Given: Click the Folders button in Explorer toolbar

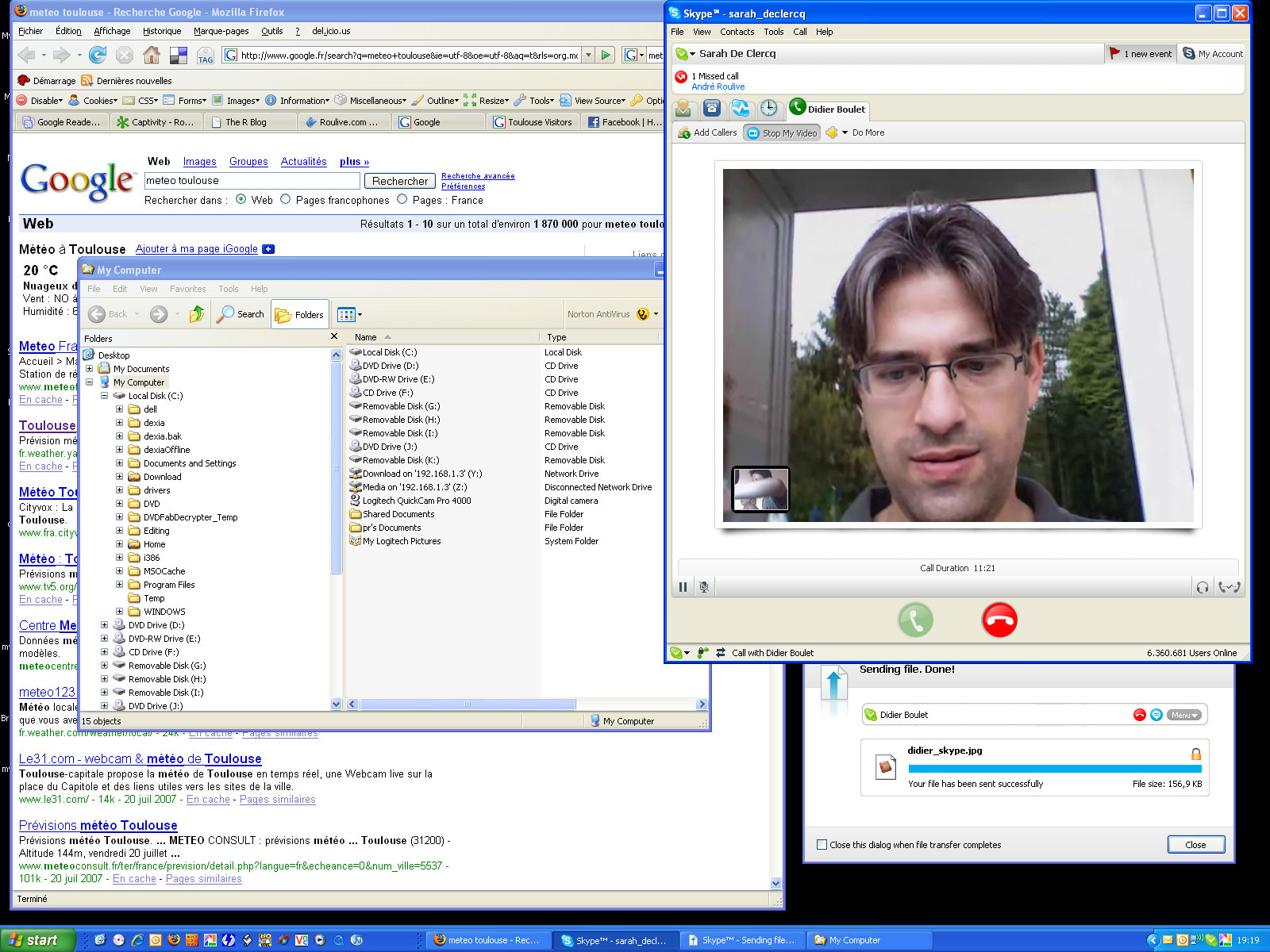Looking at the screenshot, I should tap(300, 315).
